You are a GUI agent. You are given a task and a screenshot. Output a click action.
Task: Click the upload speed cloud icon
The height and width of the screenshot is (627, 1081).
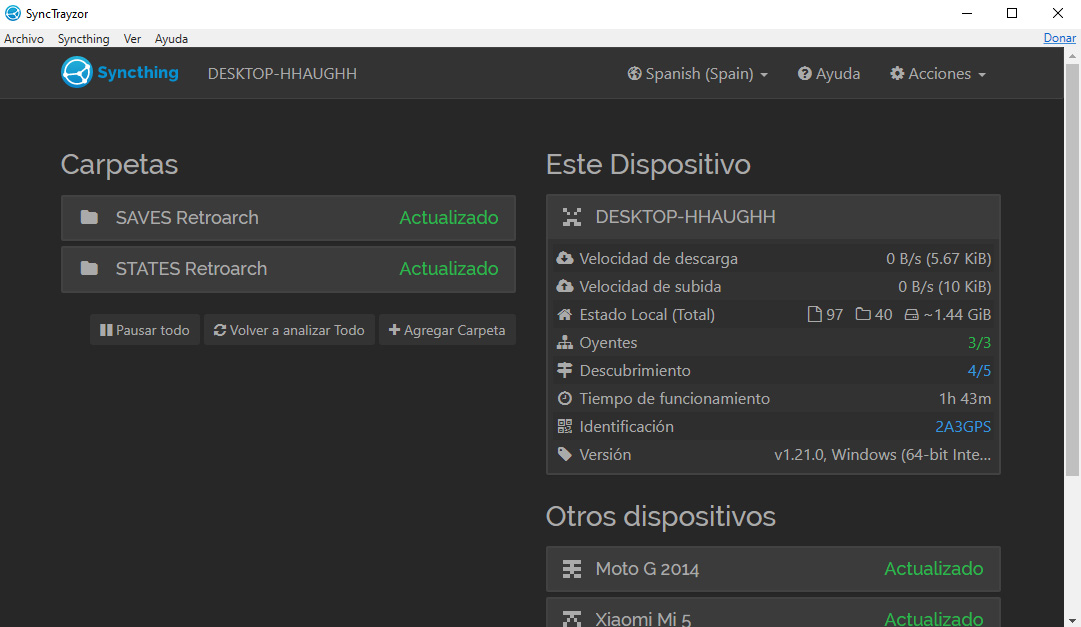(x=565, y=286)
